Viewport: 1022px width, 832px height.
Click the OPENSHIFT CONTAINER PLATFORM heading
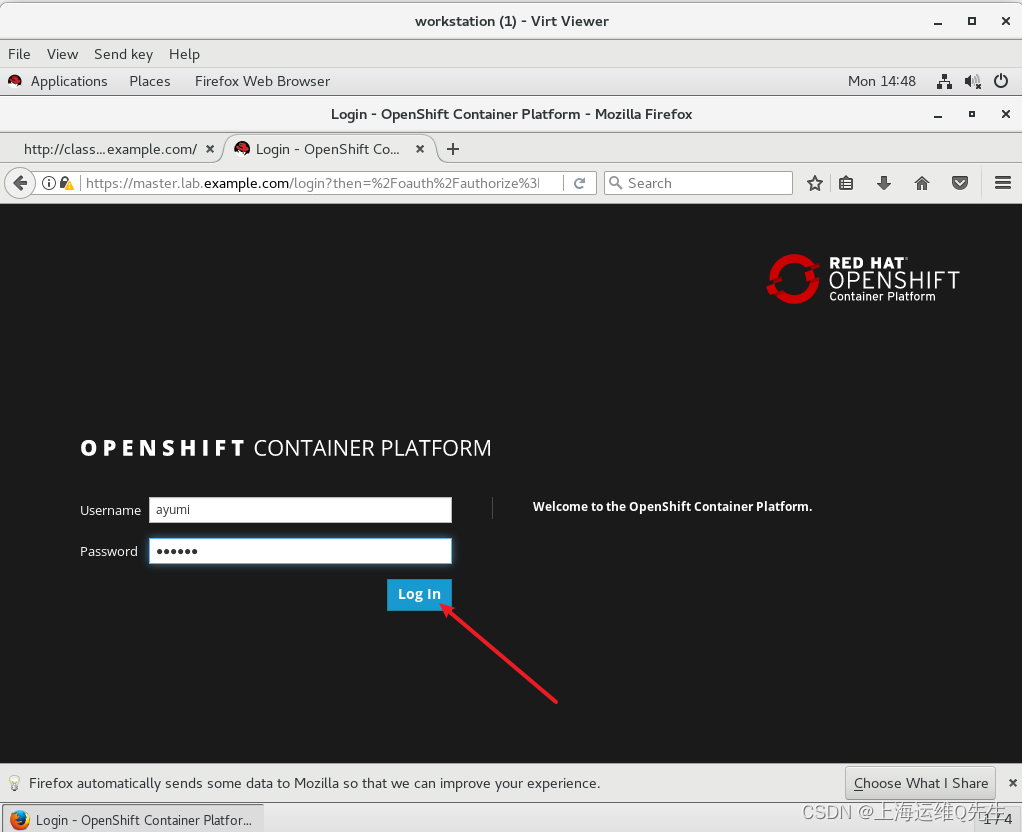pyautogui.click(x=285, y=448)
